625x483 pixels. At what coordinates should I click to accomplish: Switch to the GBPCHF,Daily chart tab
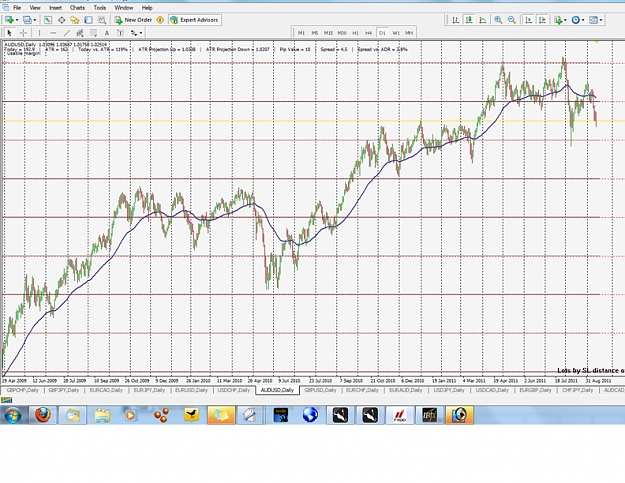coord(23,390)
